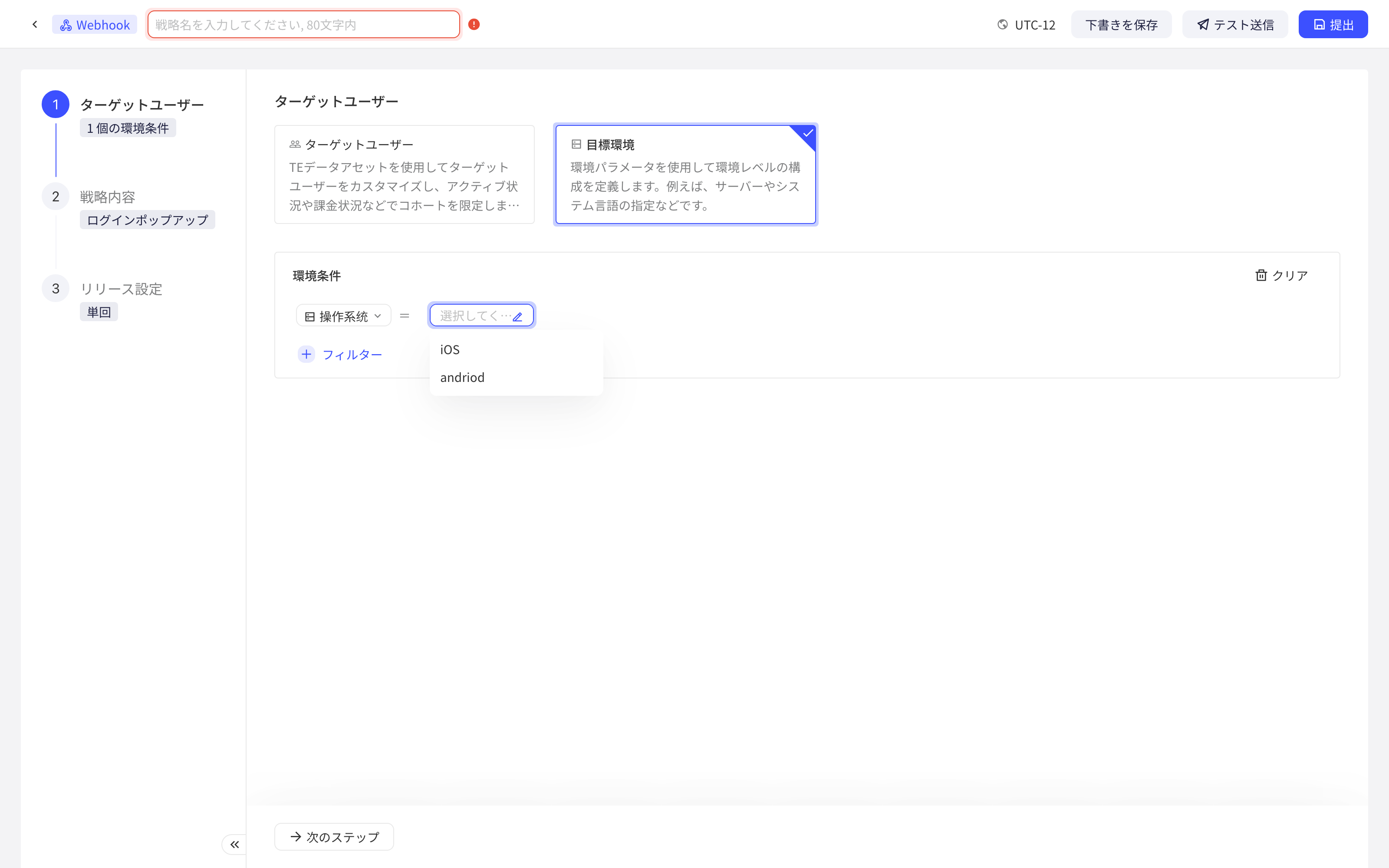The width and height of the screenshot is (1389, 868).
Task: Click the テスト送信 button
Action: (x=1234, y=25)
